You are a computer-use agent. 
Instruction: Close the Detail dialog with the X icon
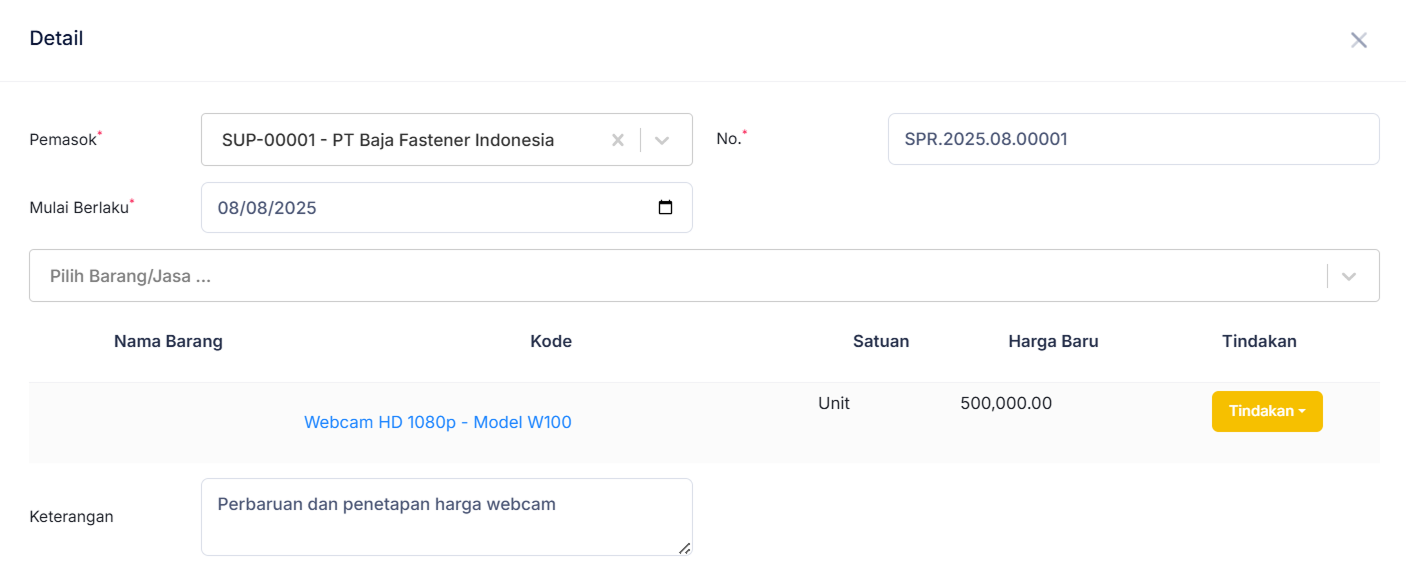coord(1358,40)
